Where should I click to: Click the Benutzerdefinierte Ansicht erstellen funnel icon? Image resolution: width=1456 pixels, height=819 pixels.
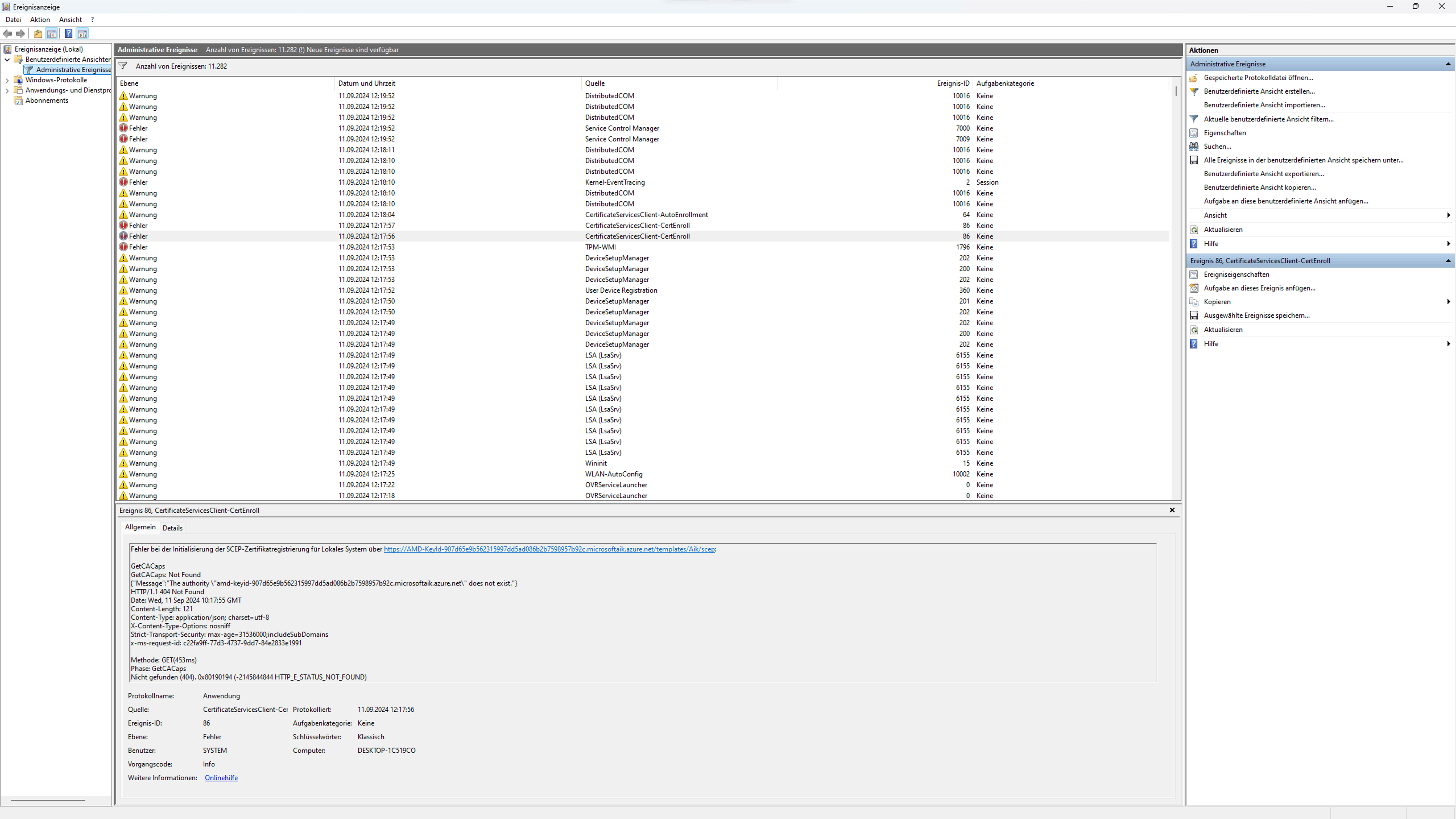coord(1194,91)
